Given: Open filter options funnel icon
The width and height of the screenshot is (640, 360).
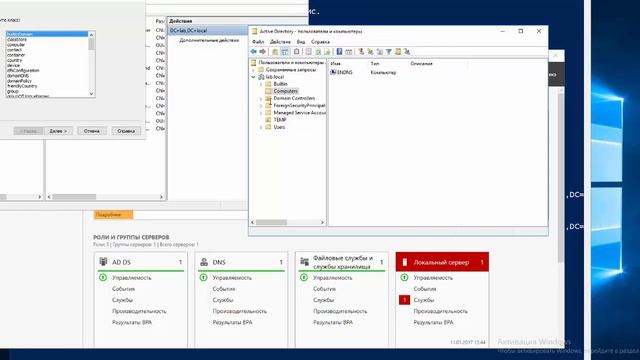Looking at the screenshot, I should pyautogui.click(x=389, y=51).
